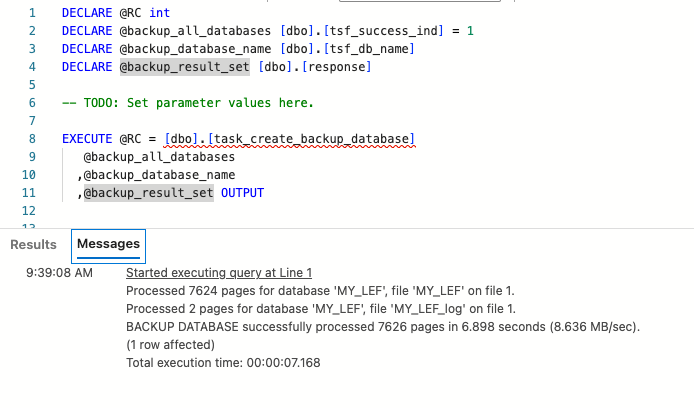Click line number 3 in gutter
694x408 pixels.
click(32, 49)
